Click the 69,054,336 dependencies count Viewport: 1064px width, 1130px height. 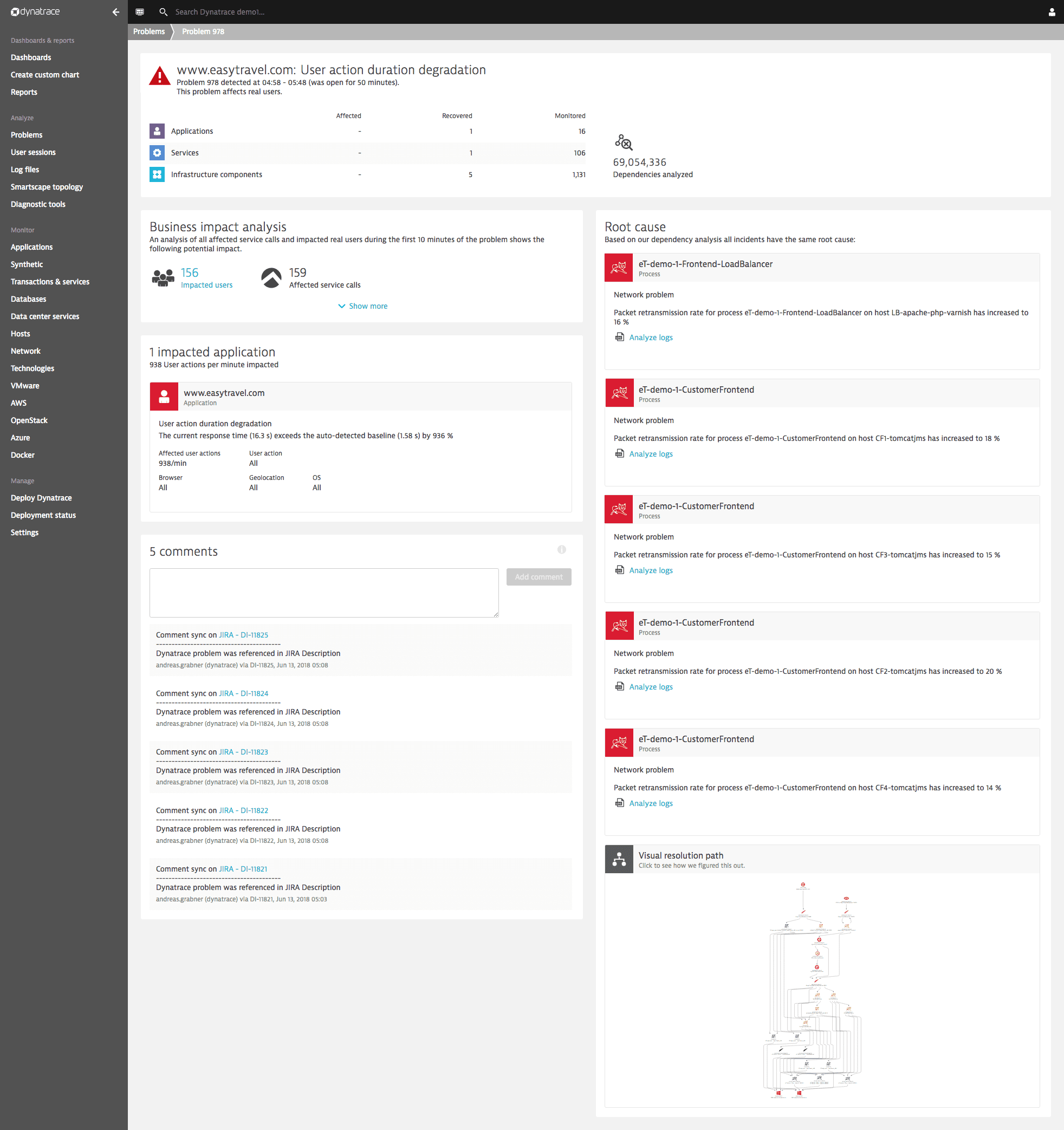pyautogui.click(x=639, y=163)
